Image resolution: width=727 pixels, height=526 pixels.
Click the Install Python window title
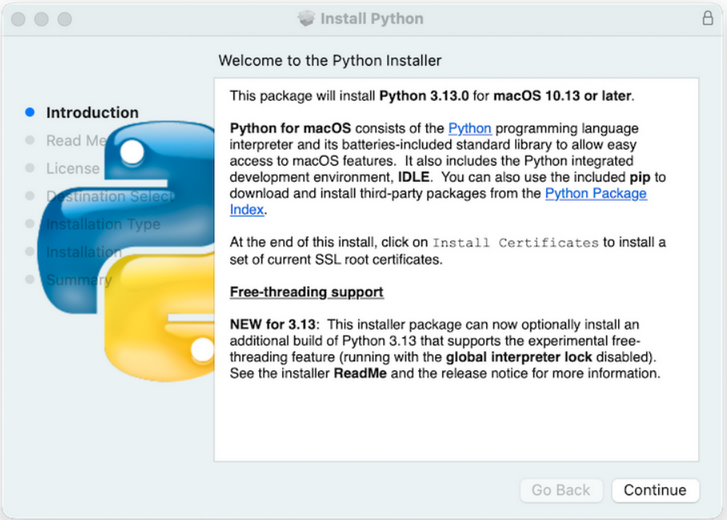pos(371,19)
